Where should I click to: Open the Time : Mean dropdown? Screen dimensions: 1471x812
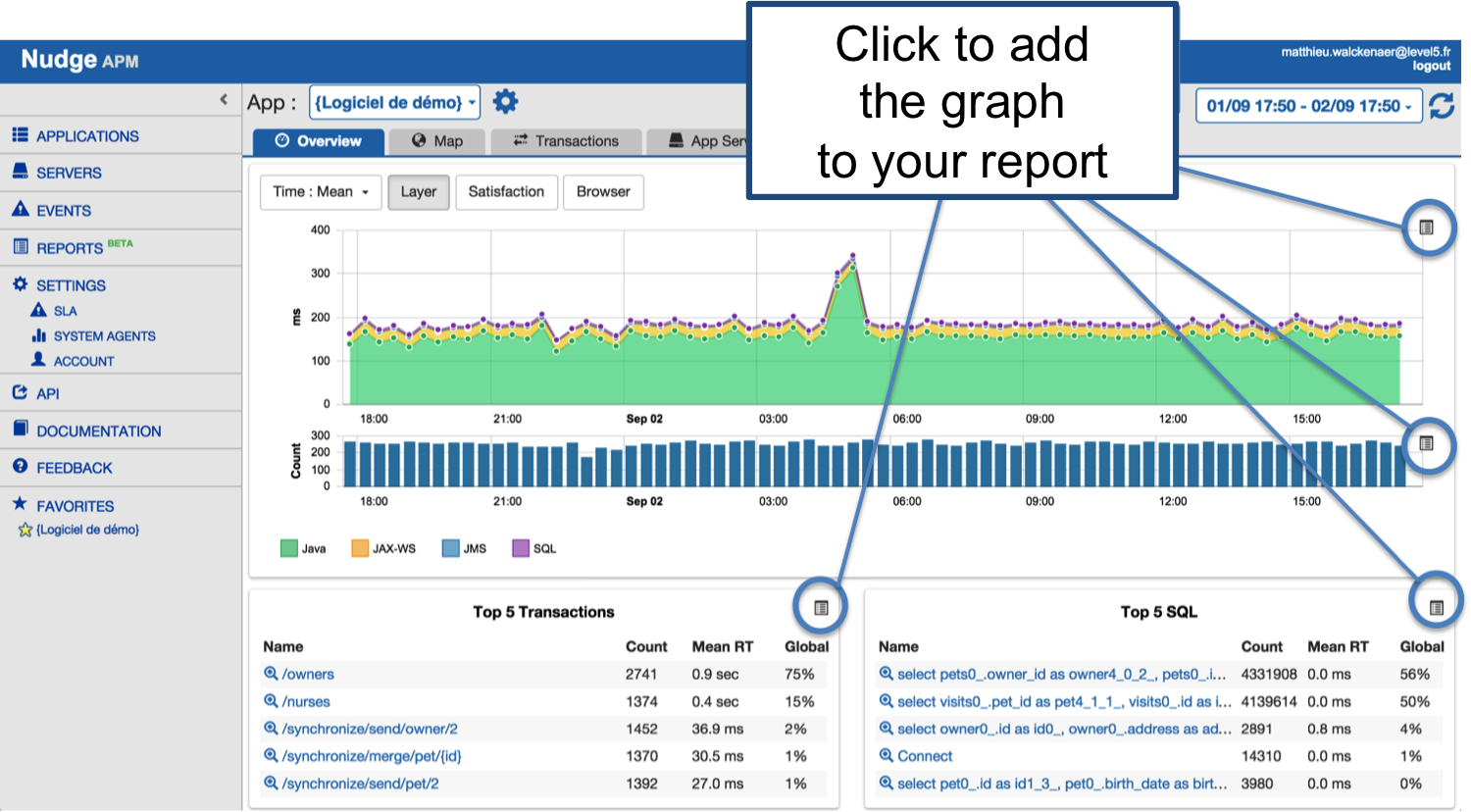point(320,192)
